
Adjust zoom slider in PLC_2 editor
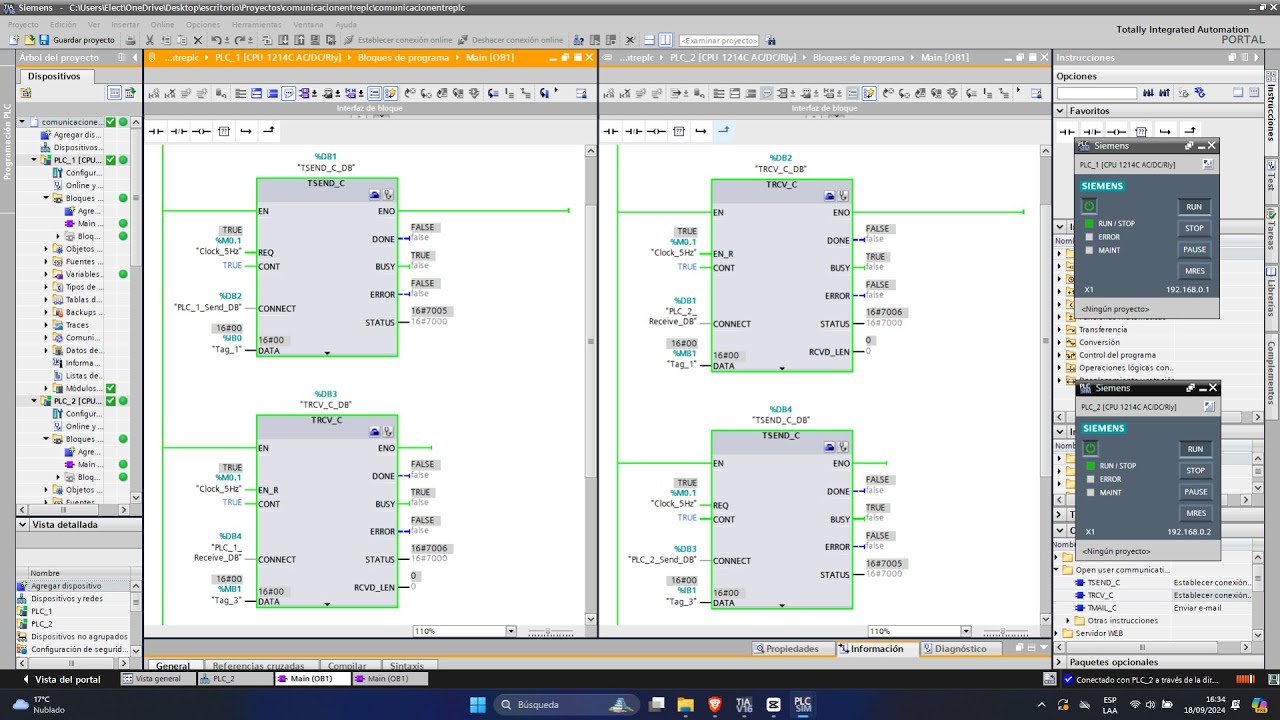(1006, 631)
